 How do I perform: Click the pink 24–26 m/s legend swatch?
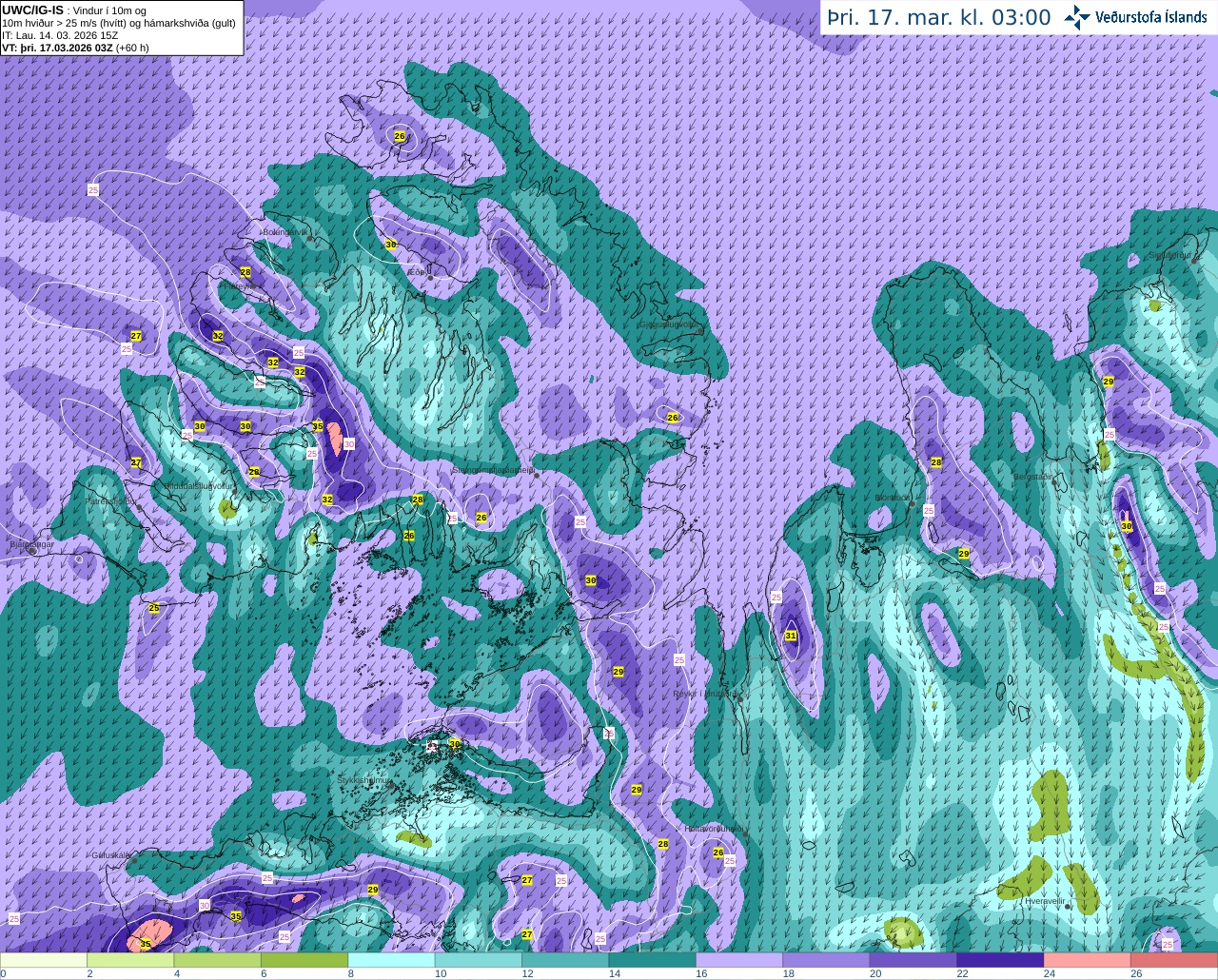point(1088,960)
